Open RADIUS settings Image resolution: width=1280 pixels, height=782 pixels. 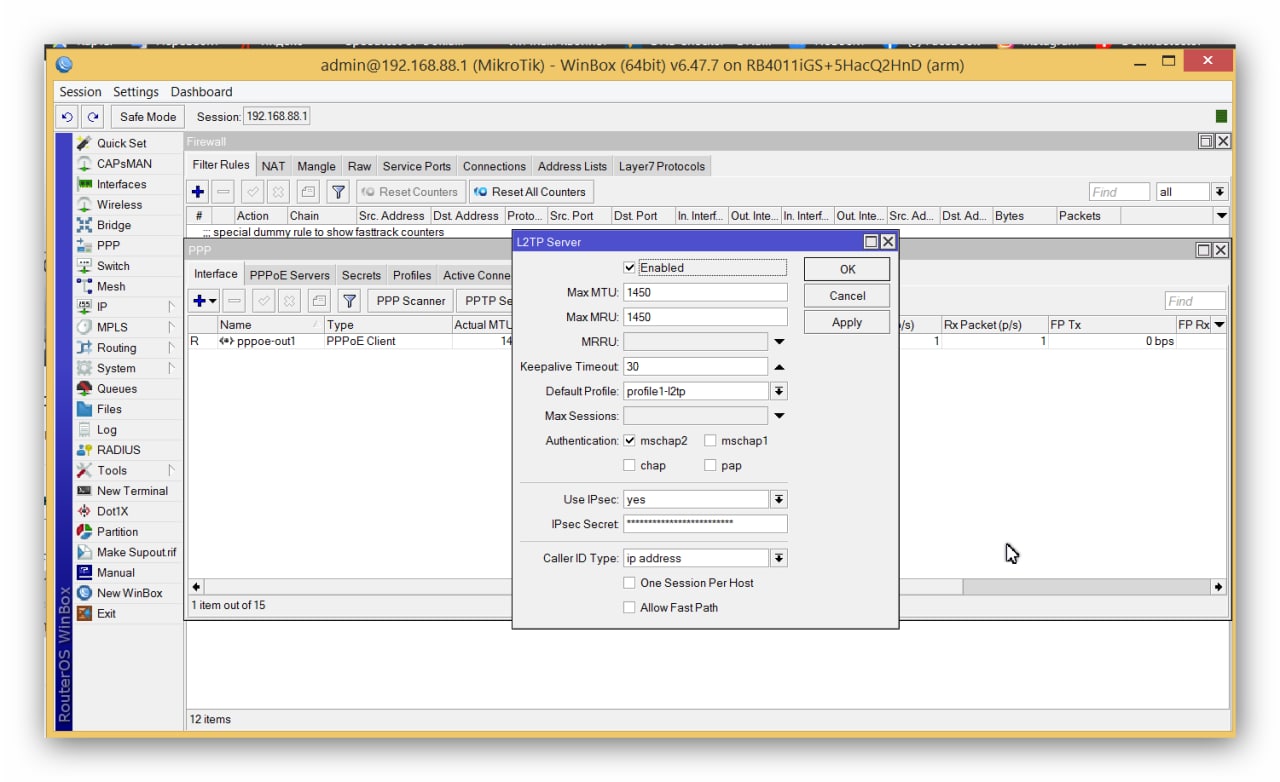coord(118,450)
